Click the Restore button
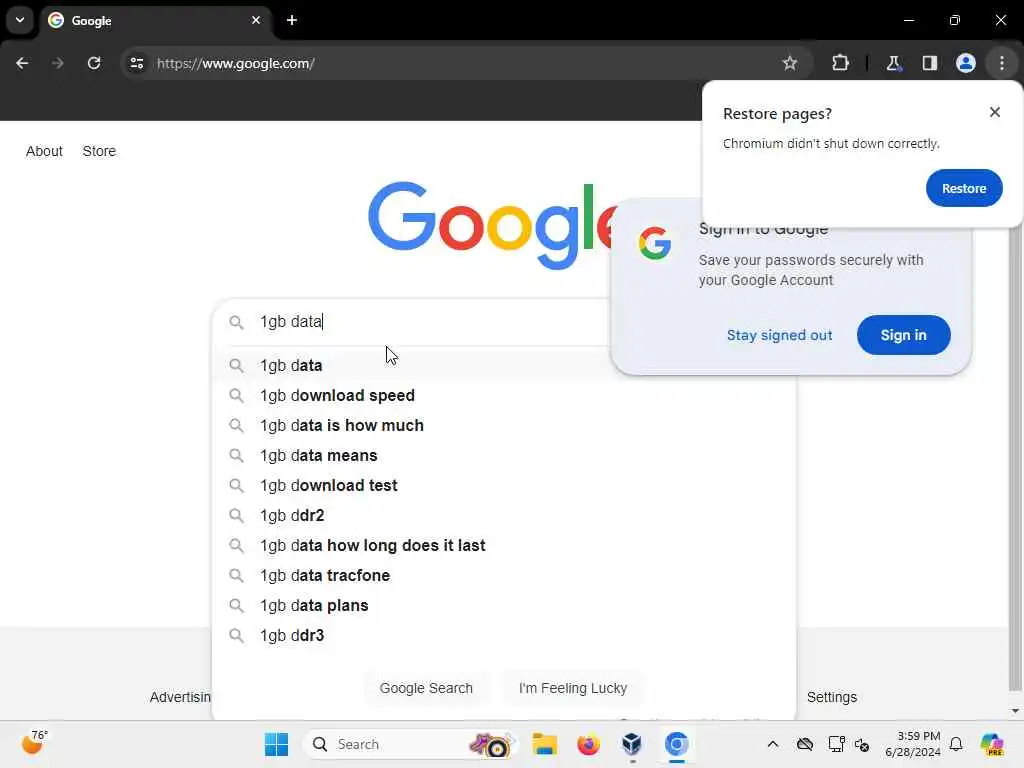Image resolution: width=1024 pixels, height=768 pixels. [x=964, y=188]
